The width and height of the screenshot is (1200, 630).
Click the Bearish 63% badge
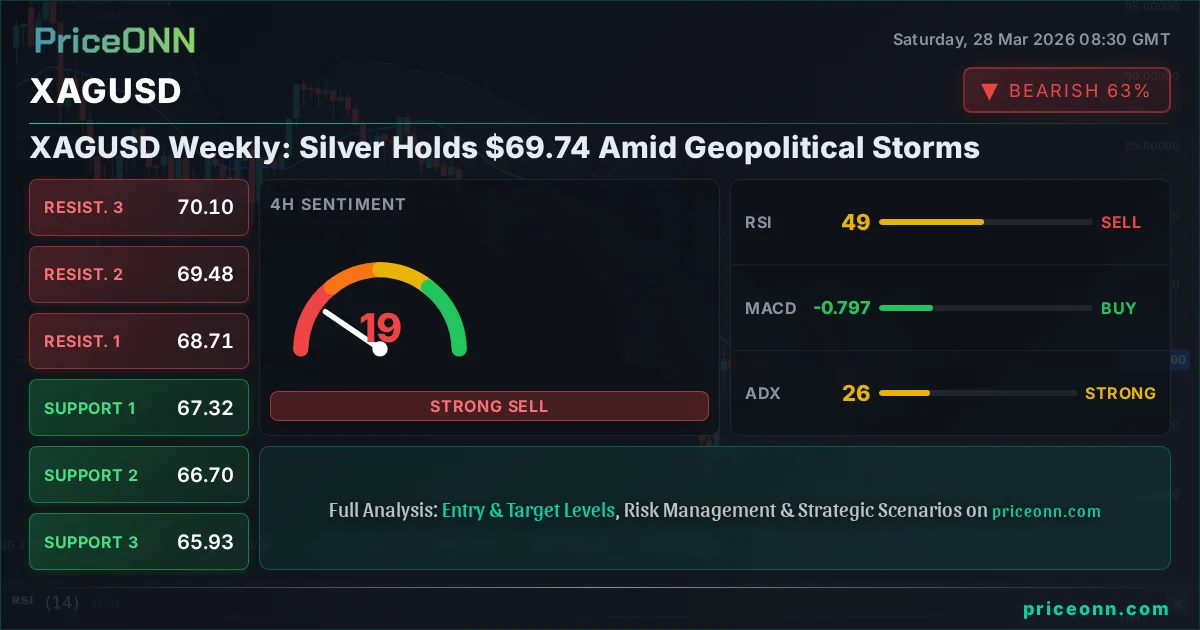pyautogui.click(x=1066, y=91)
